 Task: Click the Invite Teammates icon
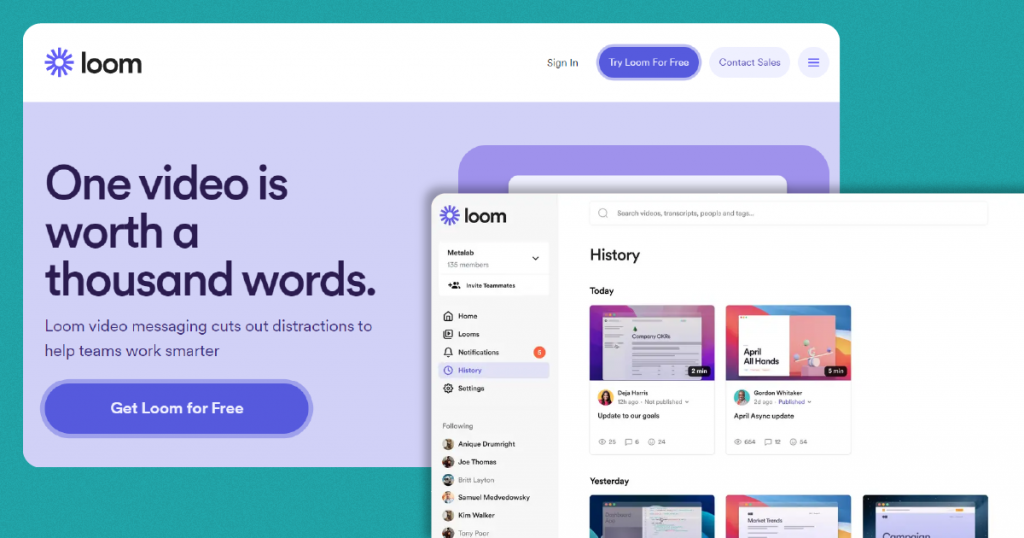pyautogui.click(x=454, y=285)
